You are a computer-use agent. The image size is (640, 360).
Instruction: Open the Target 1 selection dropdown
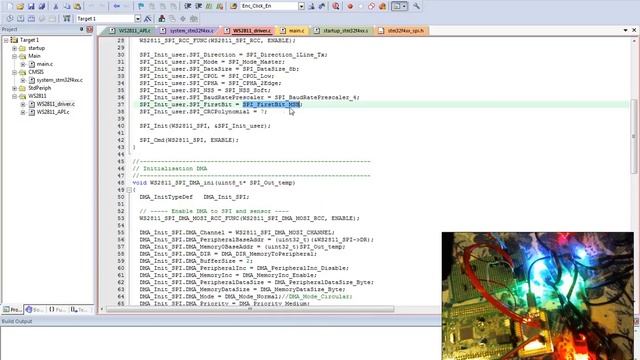138,19
